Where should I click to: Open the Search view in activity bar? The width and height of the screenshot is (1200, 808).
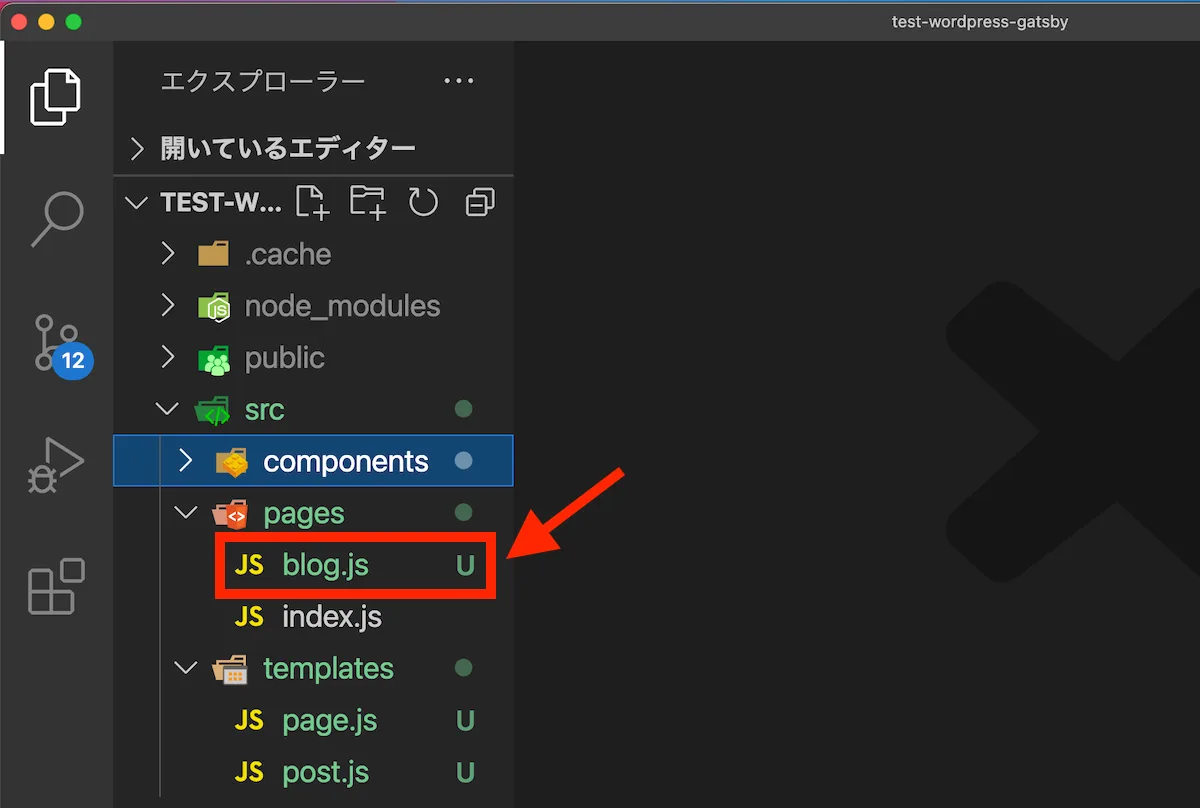click(56, 219)
